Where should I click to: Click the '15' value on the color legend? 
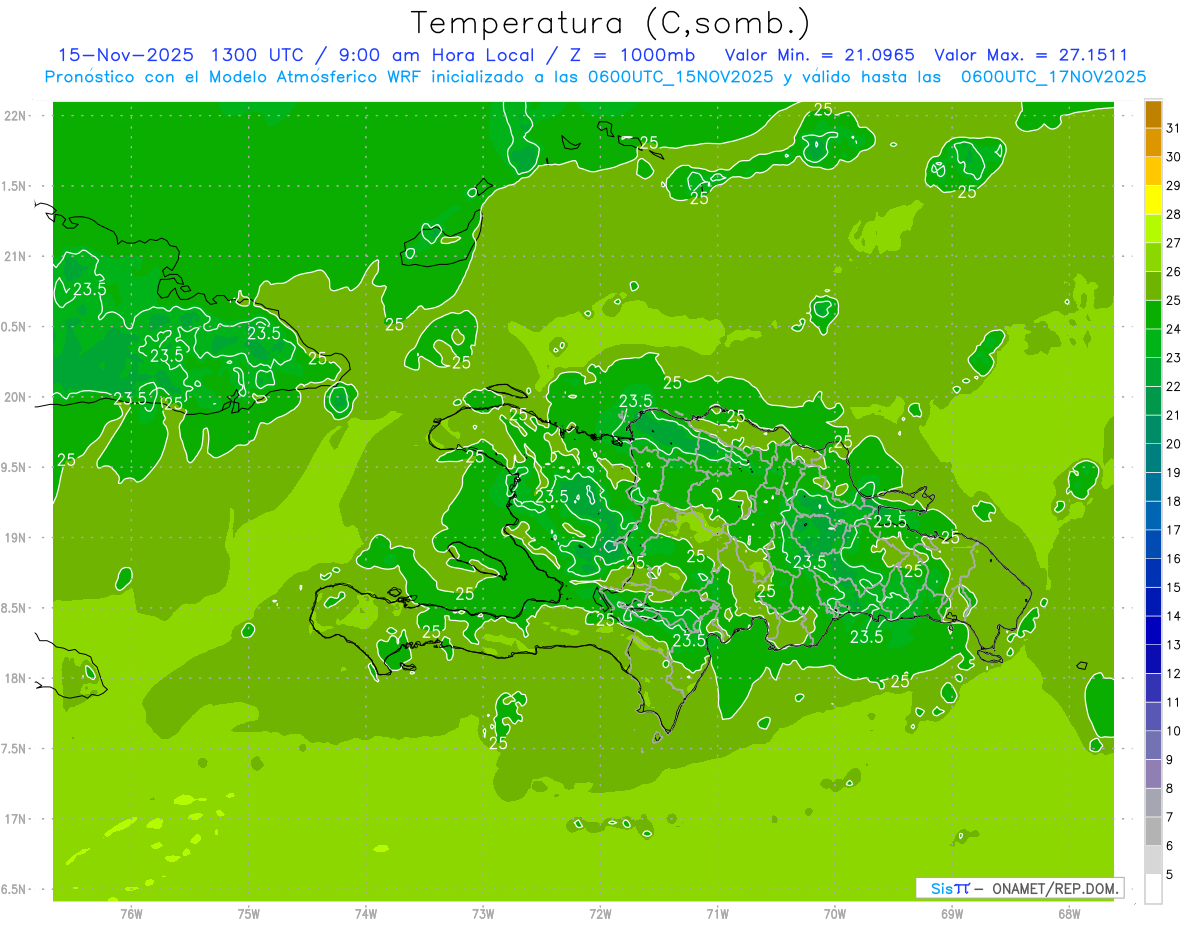coord(1174,588)
